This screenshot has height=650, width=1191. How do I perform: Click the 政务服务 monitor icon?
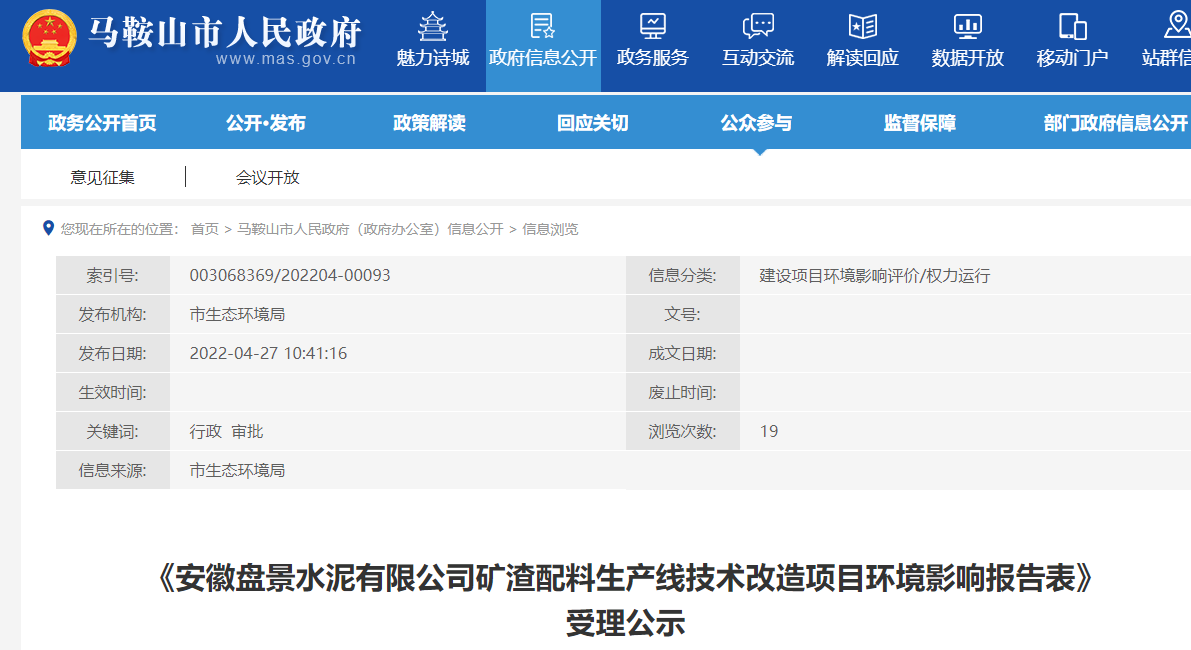click(652, 26)
